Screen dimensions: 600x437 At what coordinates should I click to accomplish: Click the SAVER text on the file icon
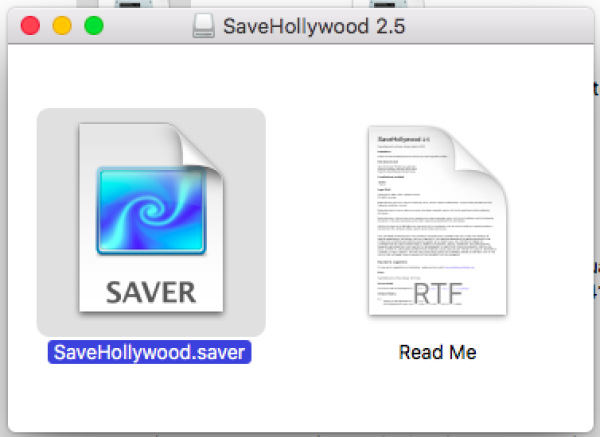[x=152, y=293]
